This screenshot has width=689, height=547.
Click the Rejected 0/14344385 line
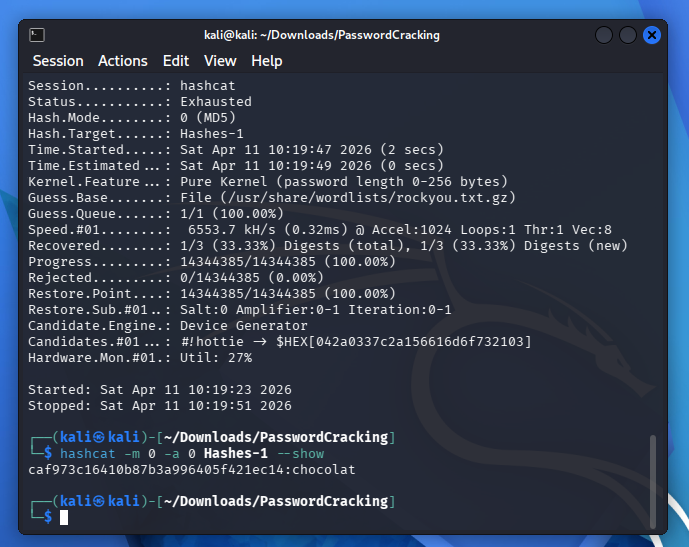[x=176, y=278]
